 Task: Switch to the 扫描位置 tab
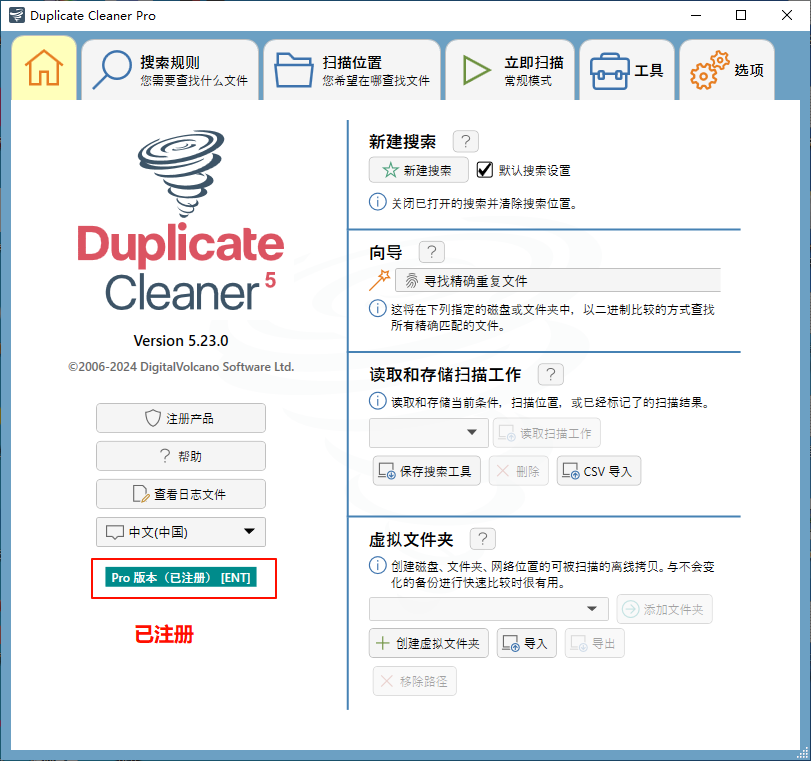point(352,69)
